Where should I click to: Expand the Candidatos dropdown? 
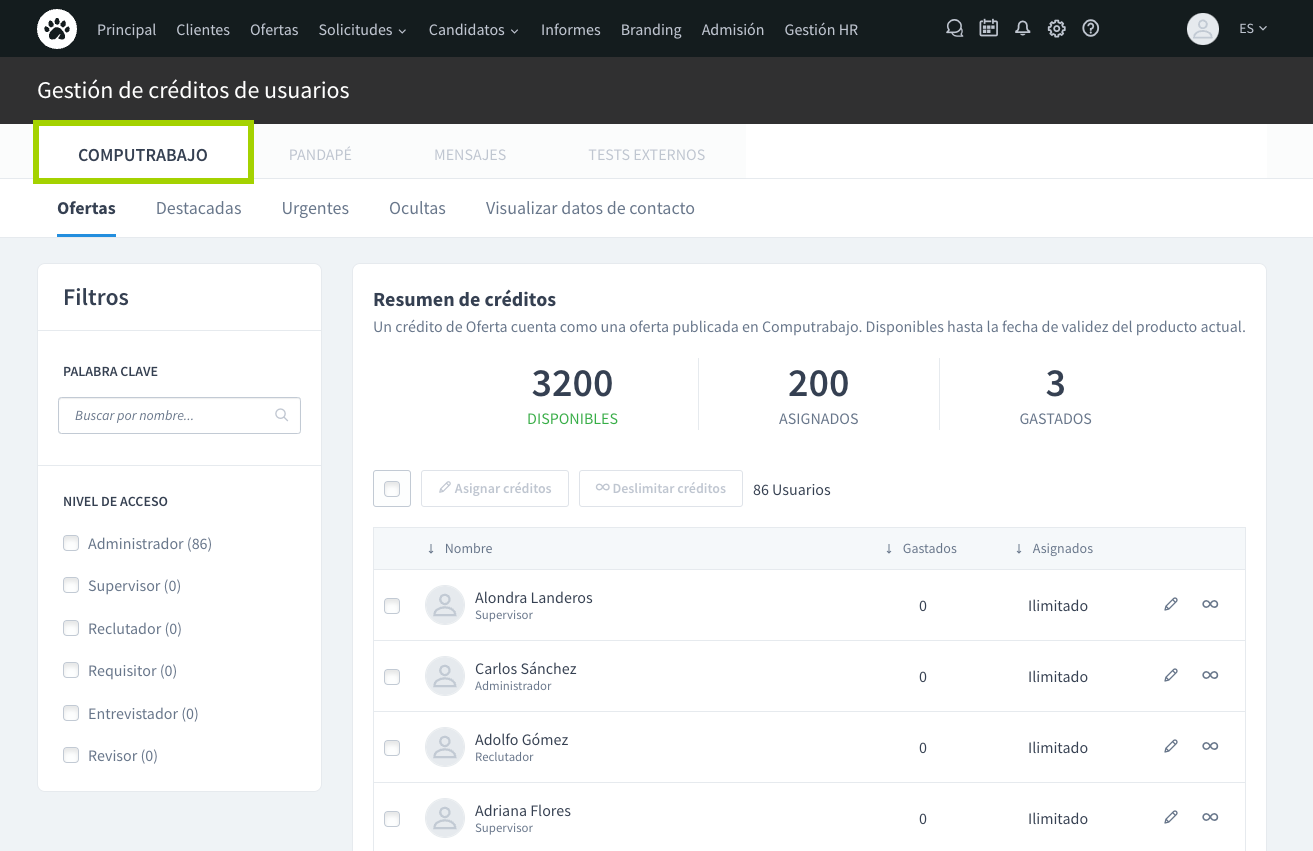click(473, 30)
